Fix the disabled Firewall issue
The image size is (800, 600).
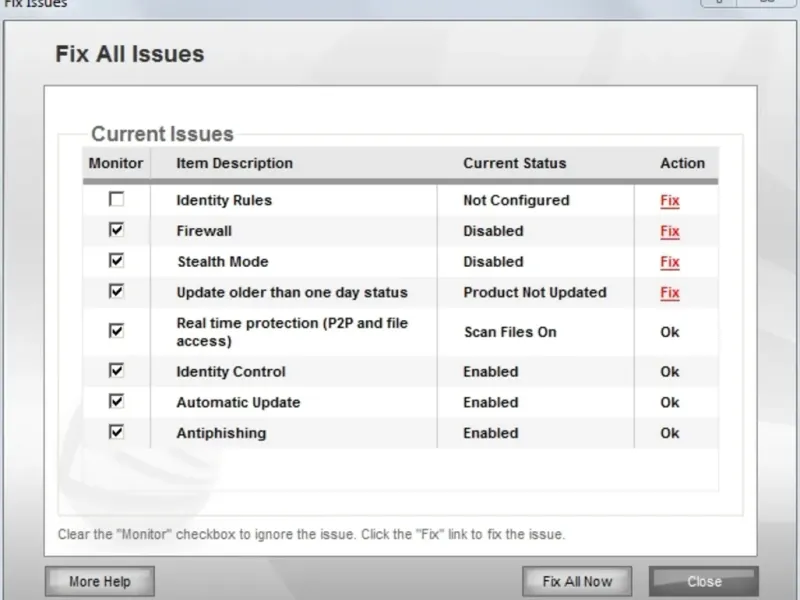pos(669,231)
